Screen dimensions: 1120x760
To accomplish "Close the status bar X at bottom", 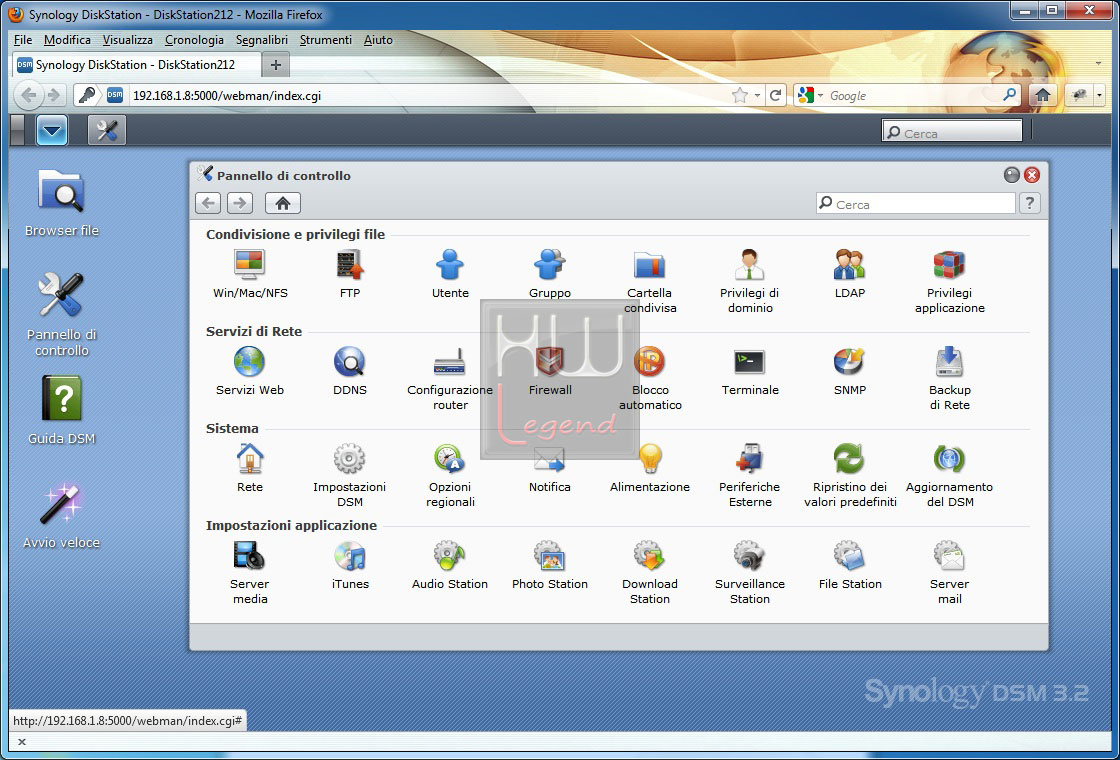I will click(x=21, y=742).
